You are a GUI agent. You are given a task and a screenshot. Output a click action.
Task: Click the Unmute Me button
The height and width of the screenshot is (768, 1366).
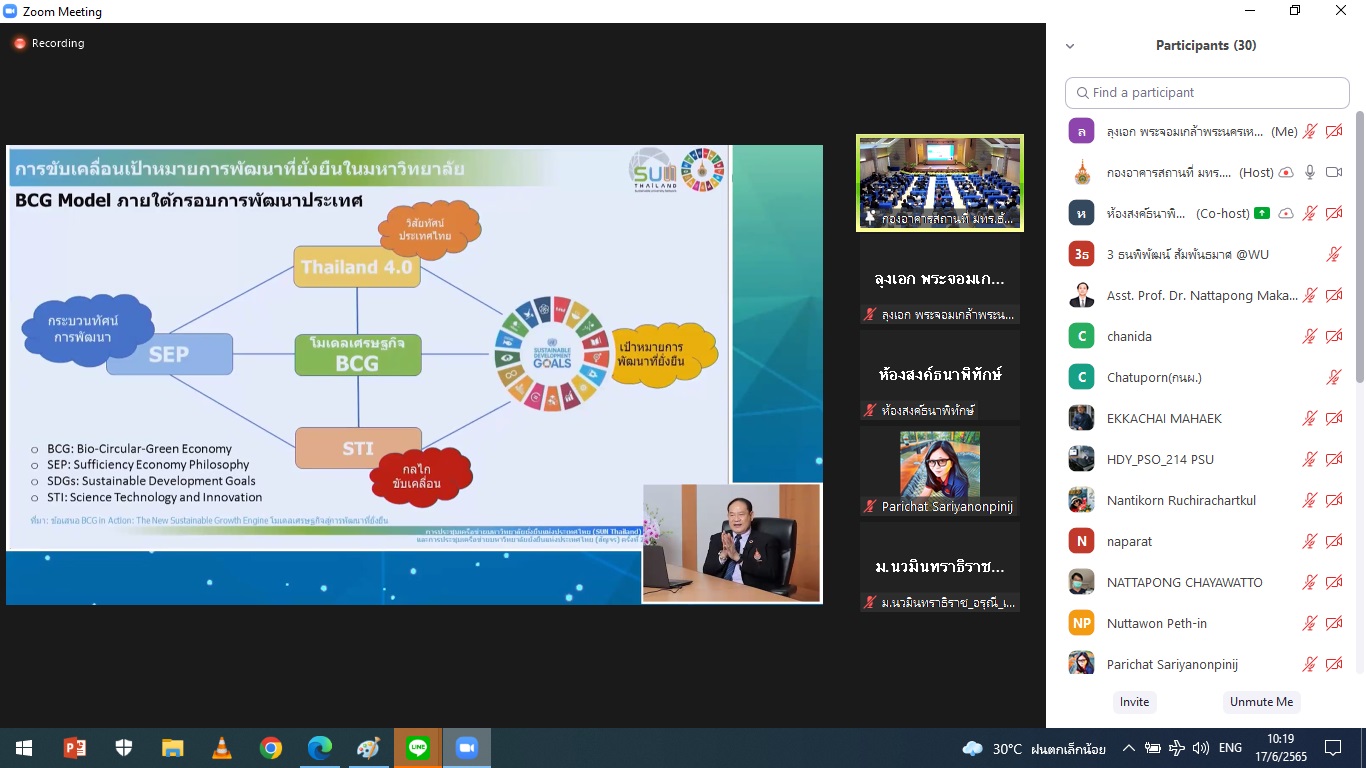click(1261, 702)
